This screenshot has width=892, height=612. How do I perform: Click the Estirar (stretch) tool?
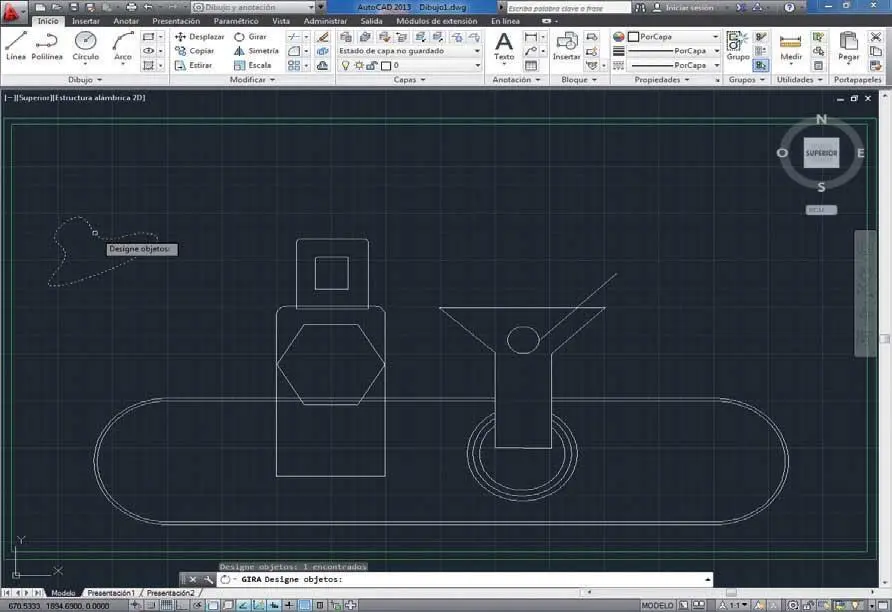coord(193,65)
